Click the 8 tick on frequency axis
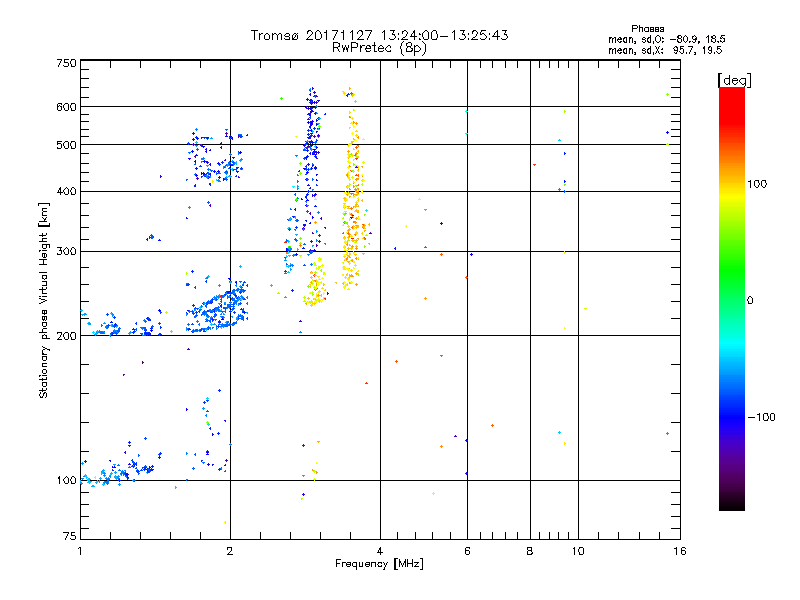 coord(530,551)
